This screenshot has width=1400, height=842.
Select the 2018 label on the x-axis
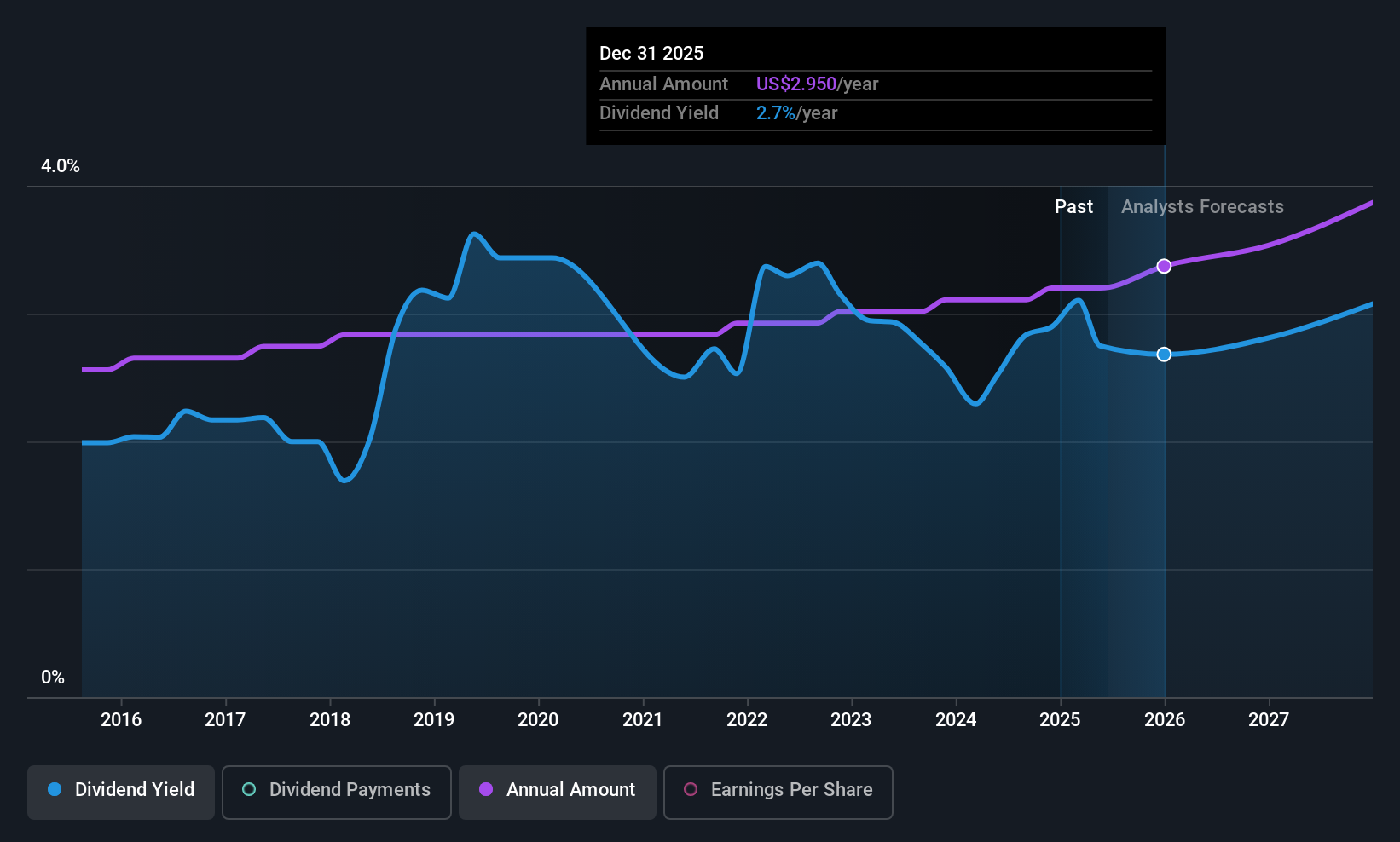click(330, 720)
